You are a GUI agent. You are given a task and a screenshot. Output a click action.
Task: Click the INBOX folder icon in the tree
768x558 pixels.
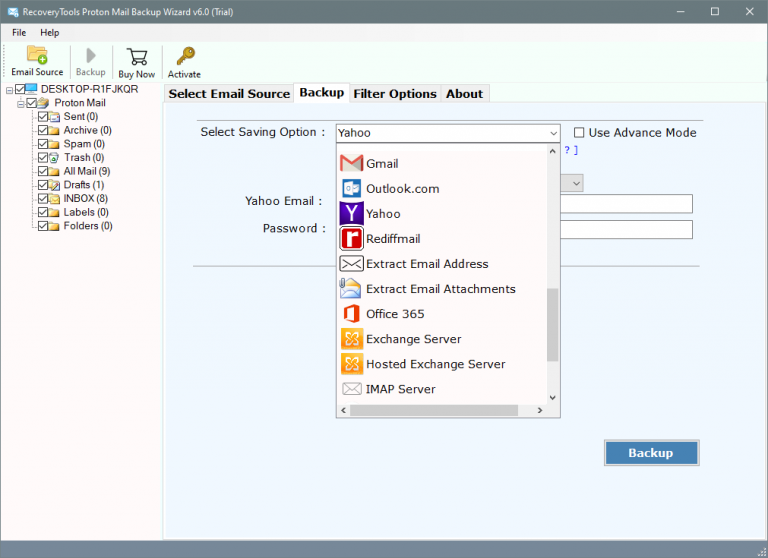pyautogui.click(x=54, y=198)
